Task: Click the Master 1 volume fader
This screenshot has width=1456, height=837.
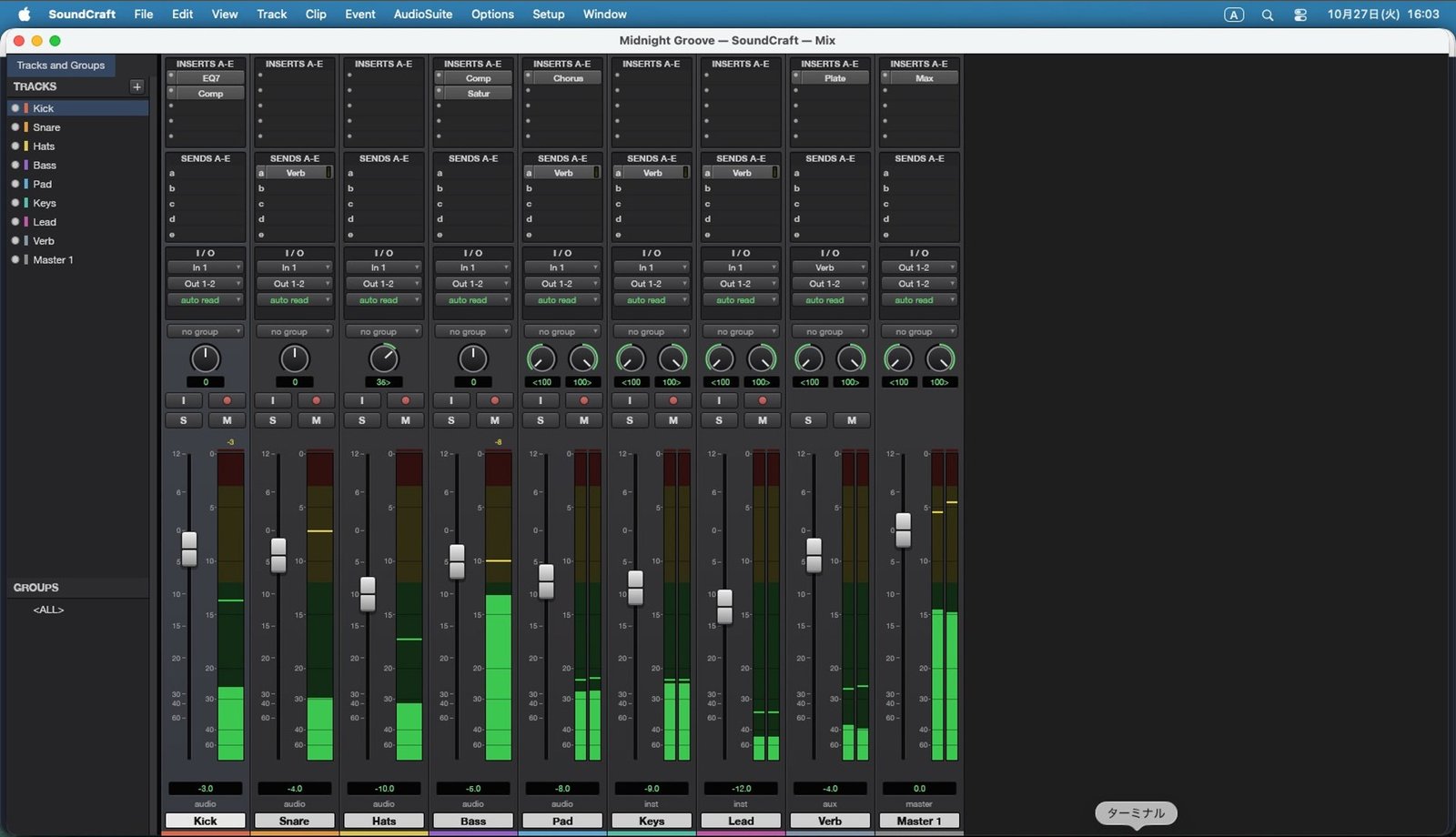Action: pyautogui.click(x=903, y=530)
